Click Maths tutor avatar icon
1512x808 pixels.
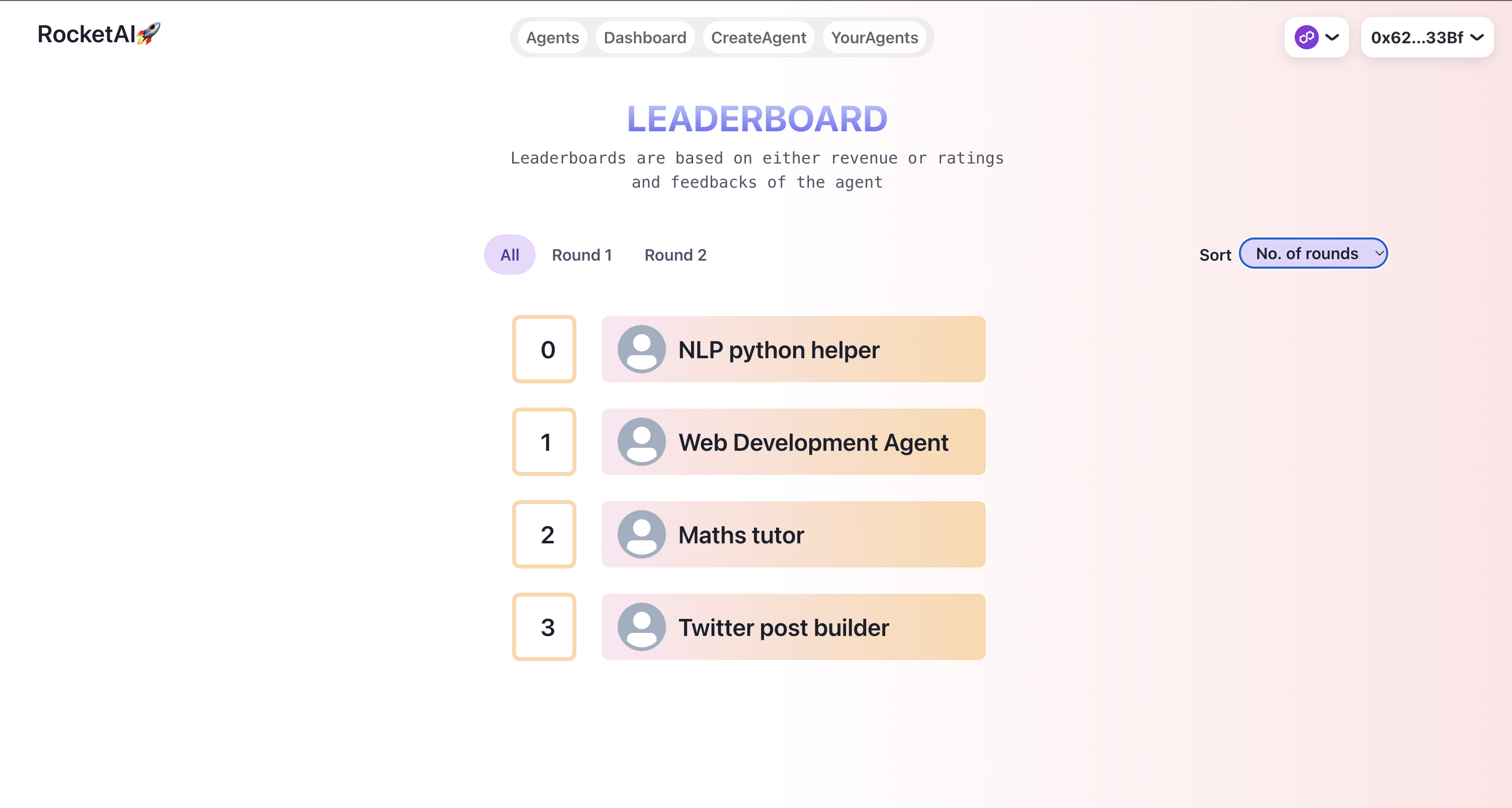point(641,534)
